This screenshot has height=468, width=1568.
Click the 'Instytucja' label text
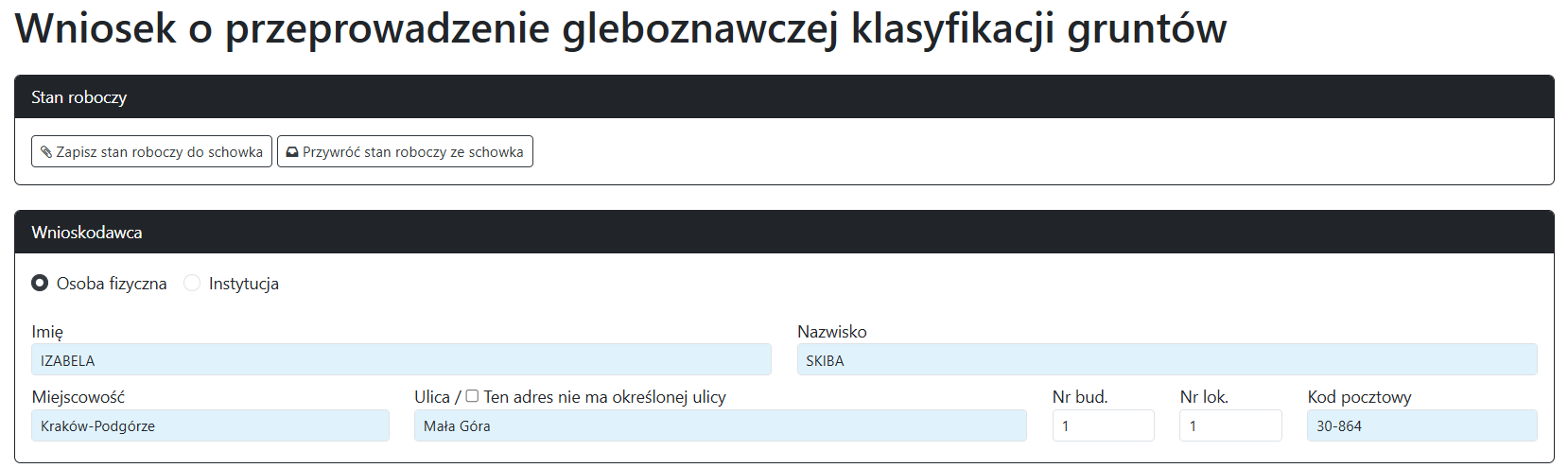tap(244, 284)
